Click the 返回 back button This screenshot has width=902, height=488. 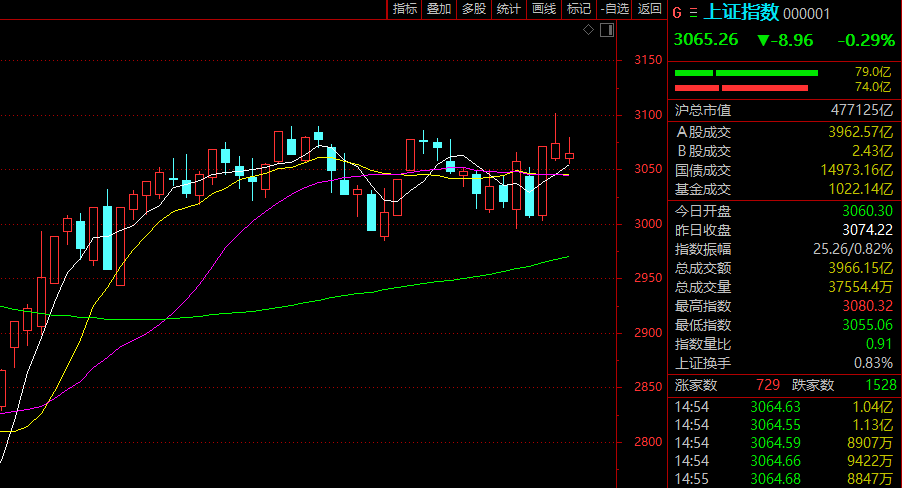click(x=650, y=9)
